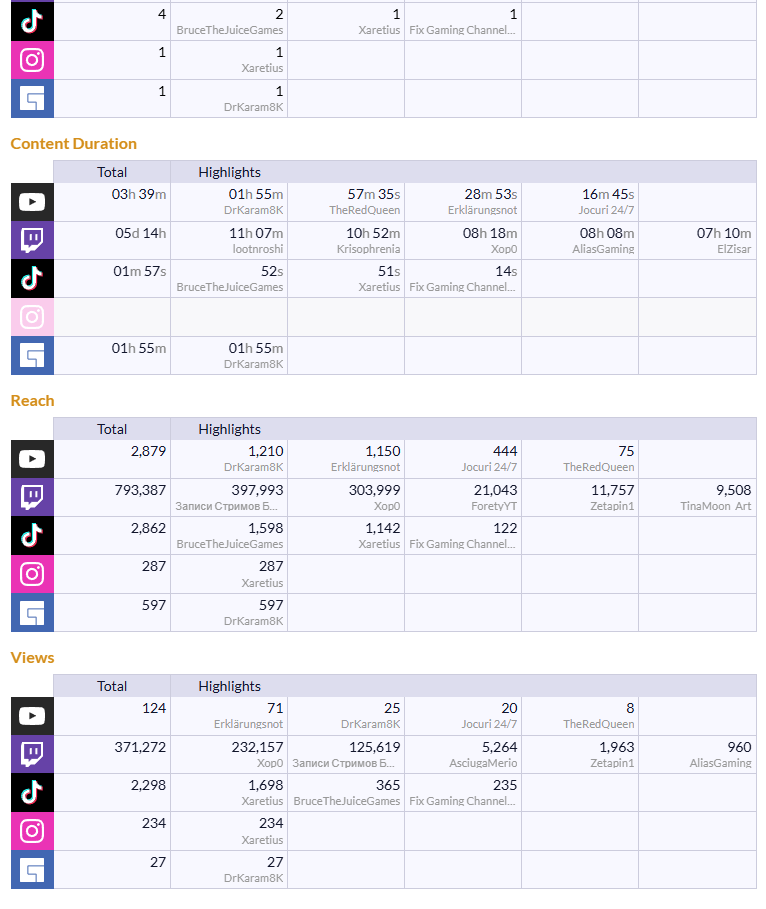Click the Twitch icon in Views section
Screen dimensions: 766x909
[32, 754]
